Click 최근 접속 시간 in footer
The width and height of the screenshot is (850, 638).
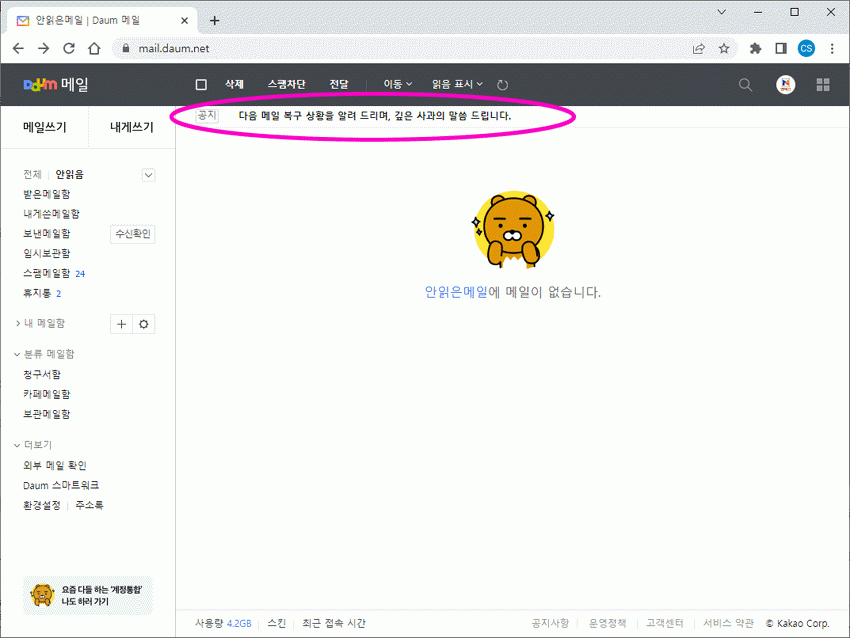tap(334, 623)
